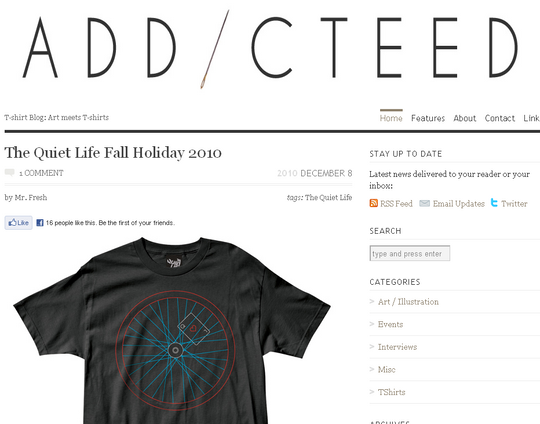Click the search box 'type and press enter'

(x=410, y=253)
